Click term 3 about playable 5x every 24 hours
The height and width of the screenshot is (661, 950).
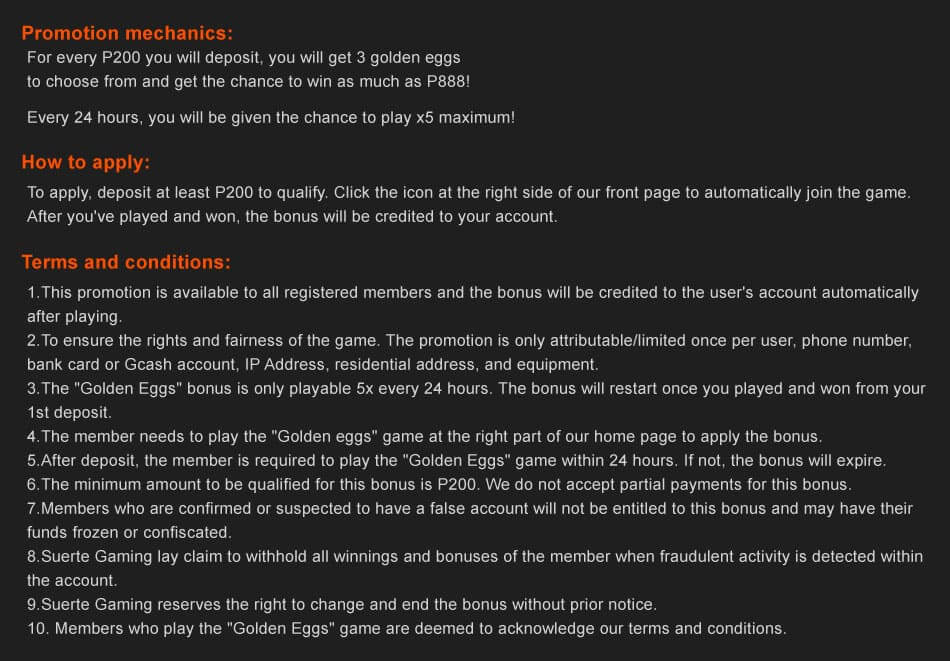pyautogui.click(x=476, y=388)
